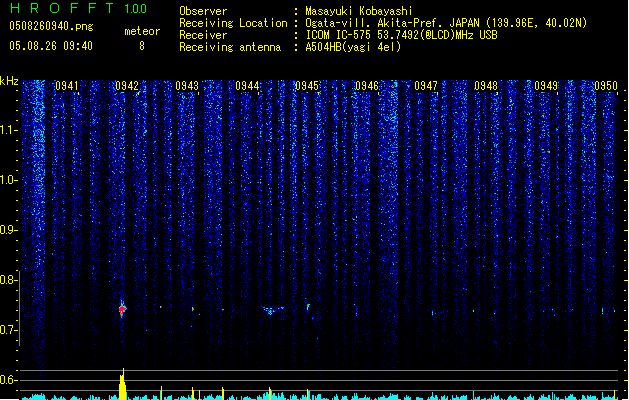Select antenna text A504HB(yagi 4el)
The height and width of the screenshot is (400, 629).
click(x=353, y=47)
